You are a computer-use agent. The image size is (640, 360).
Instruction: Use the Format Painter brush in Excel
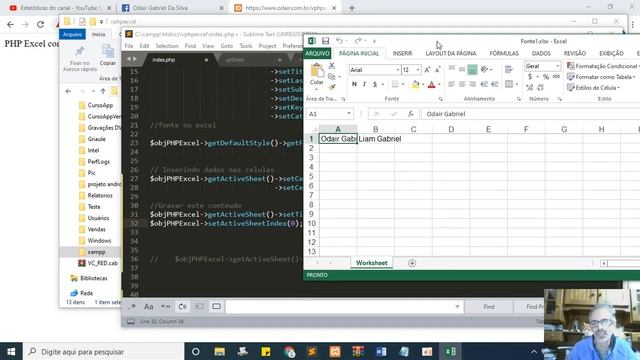tap(332, 87)
